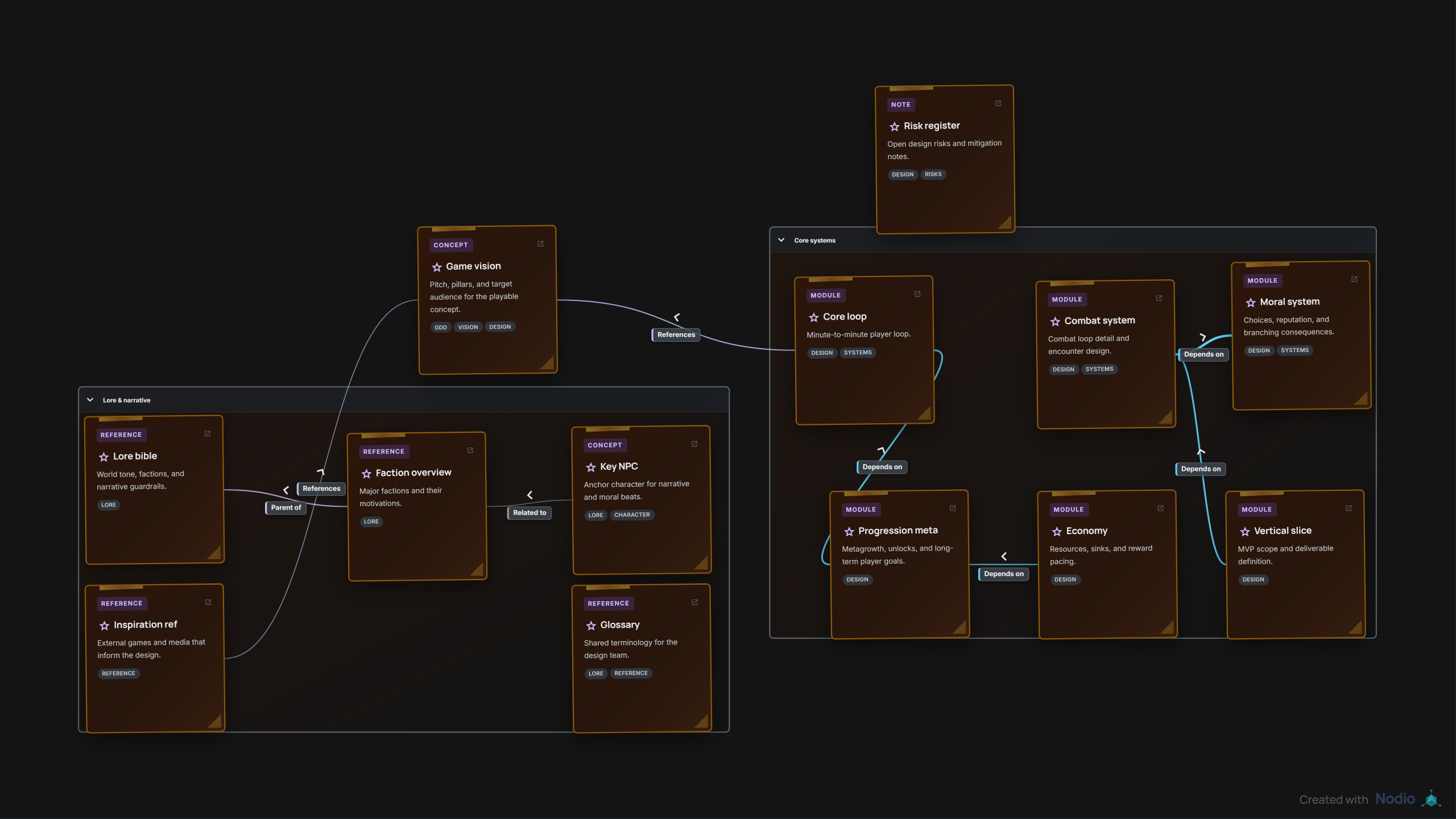Click the Vertical slice title text

(x=1283, y=531)
